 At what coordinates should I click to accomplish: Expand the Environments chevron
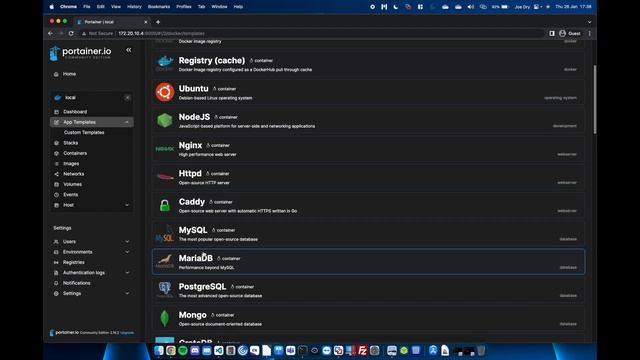(127, 252)
